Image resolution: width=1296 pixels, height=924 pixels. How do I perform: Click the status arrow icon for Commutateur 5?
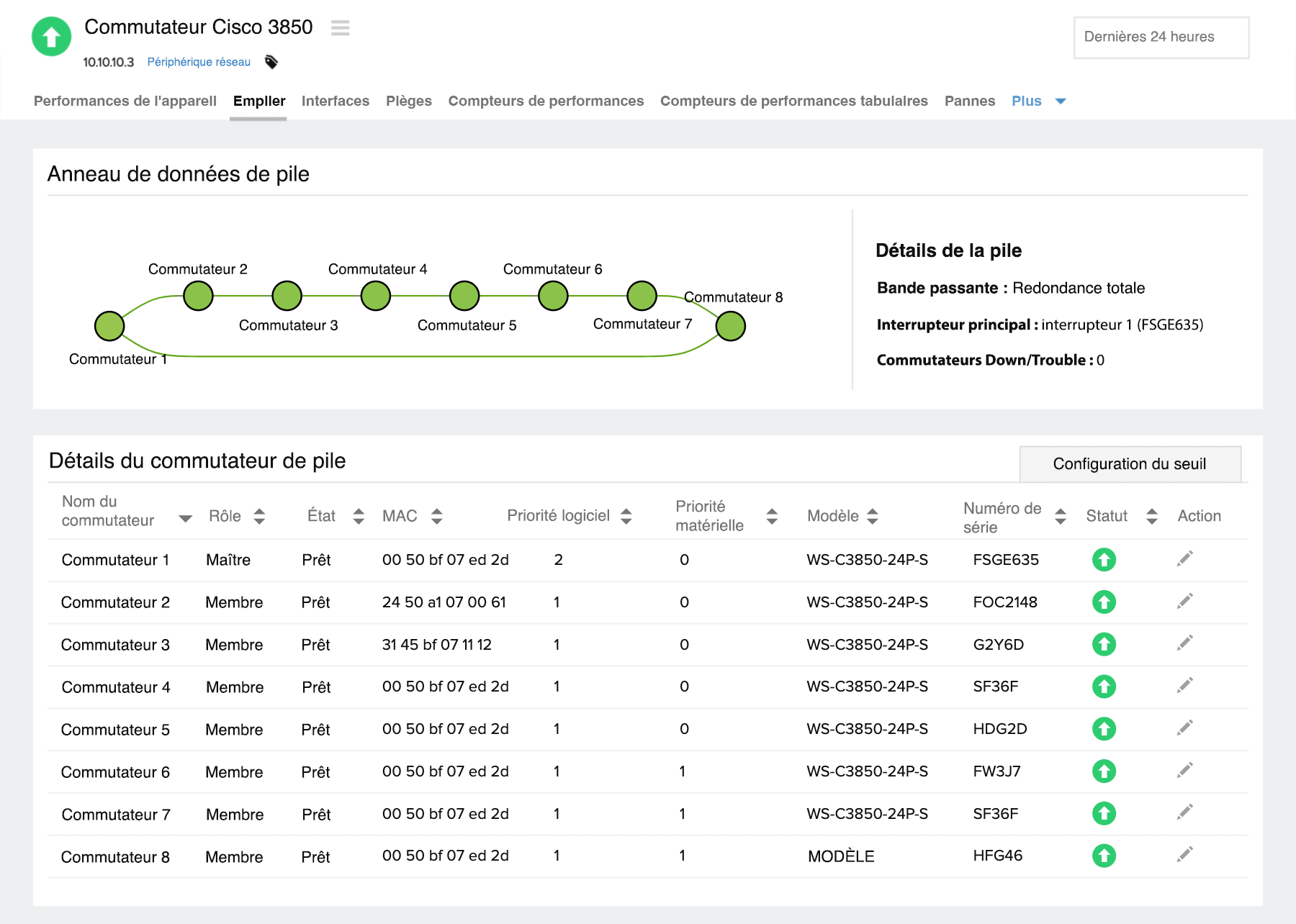1104,729
